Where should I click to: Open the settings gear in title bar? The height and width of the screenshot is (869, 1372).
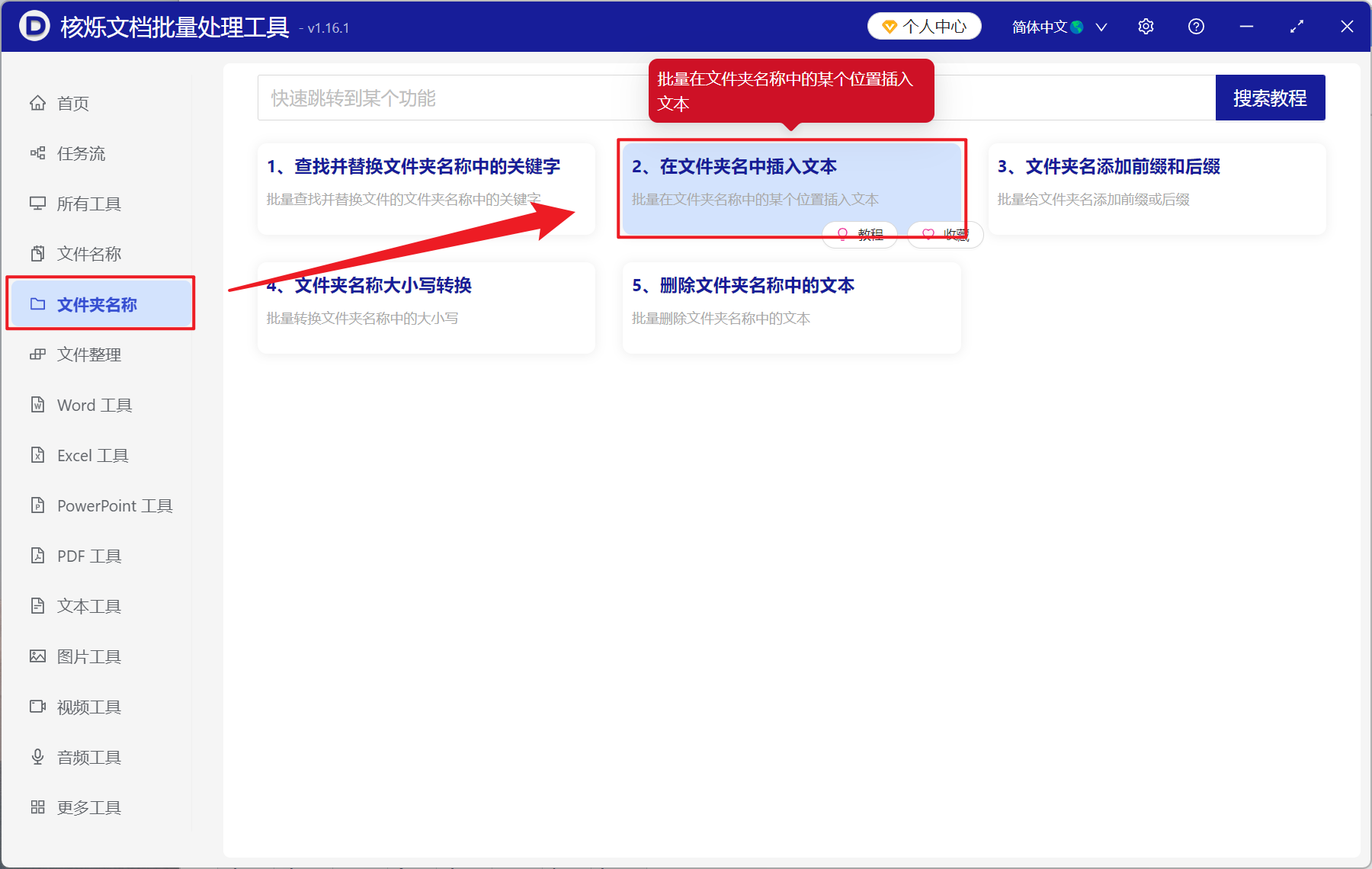click(x=1146, y=26)
